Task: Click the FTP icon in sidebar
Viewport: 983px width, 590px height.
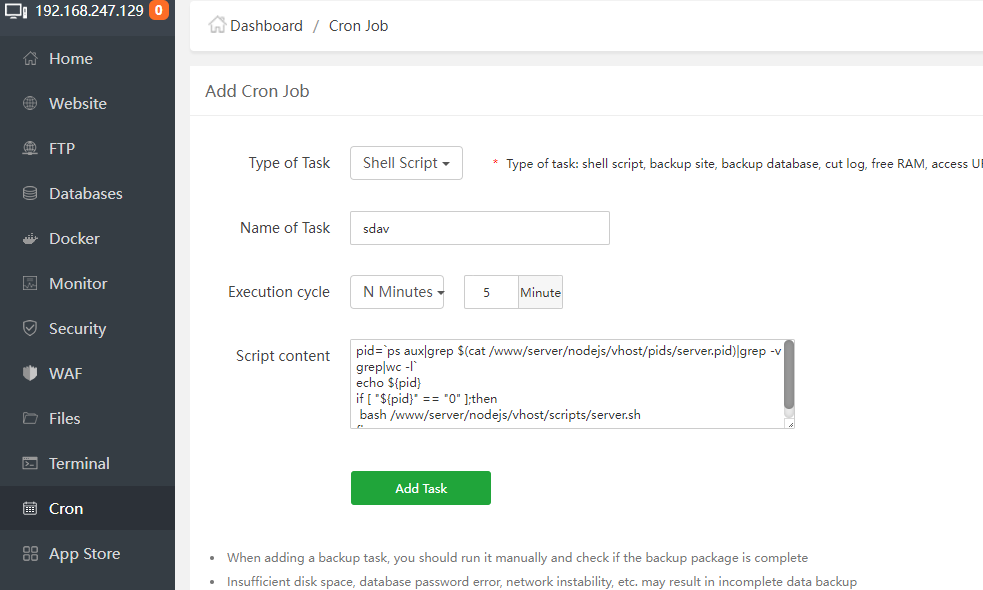Action: tap(30, 149)
